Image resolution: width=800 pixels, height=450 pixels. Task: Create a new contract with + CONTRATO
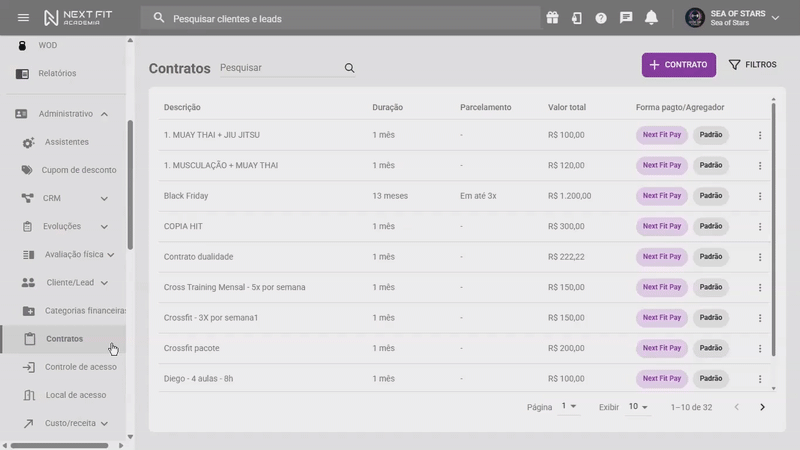click(x=679, y=65)
